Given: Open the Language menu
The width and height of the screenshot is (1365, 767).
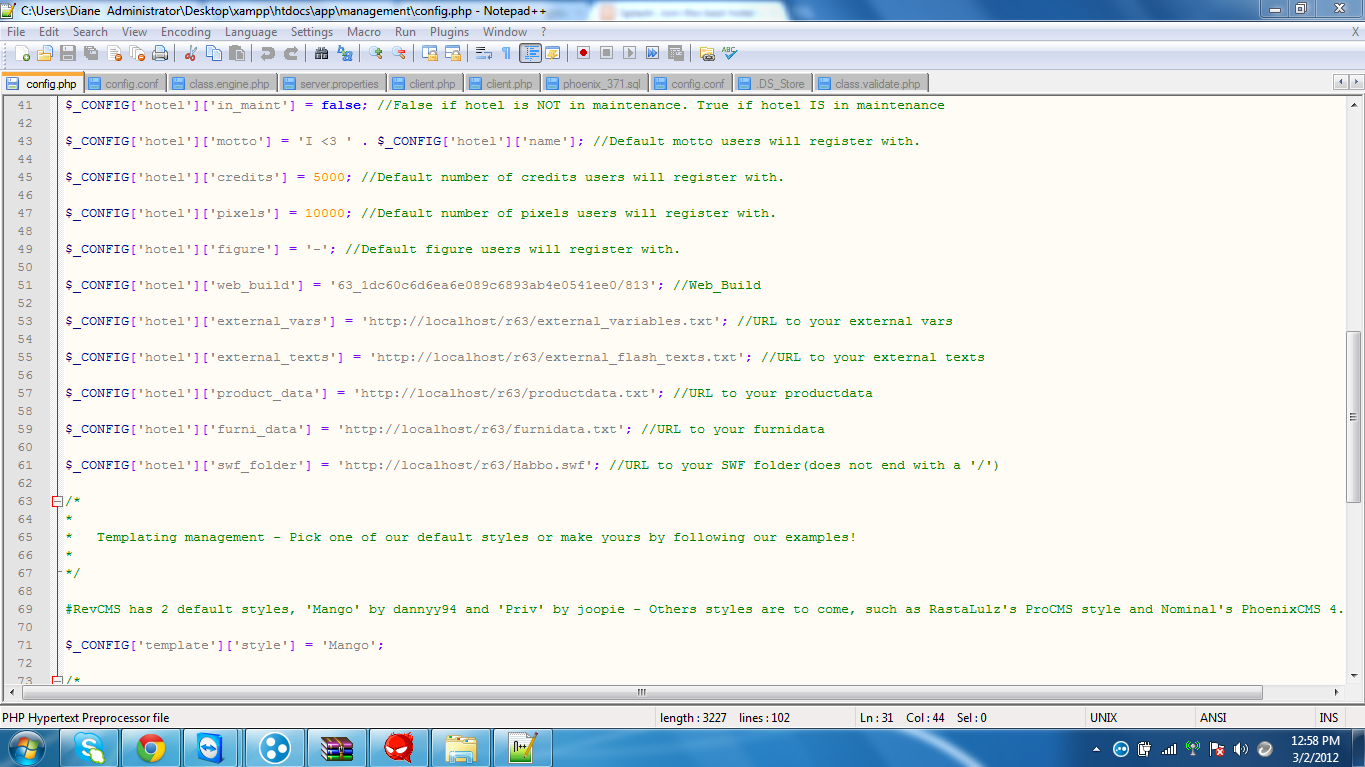Looking at the screenshot, I should [x=251, y=32].
